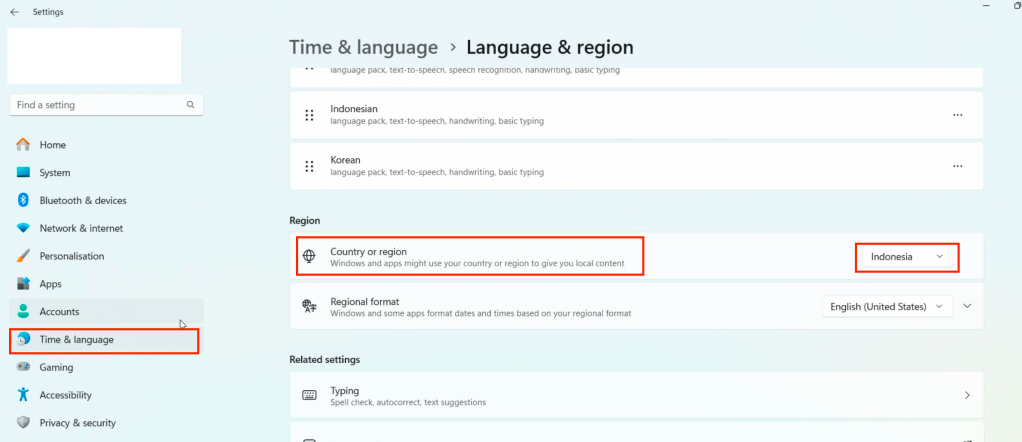
Task: Open Korean language more options menu
Action: (x=957, y=166)
